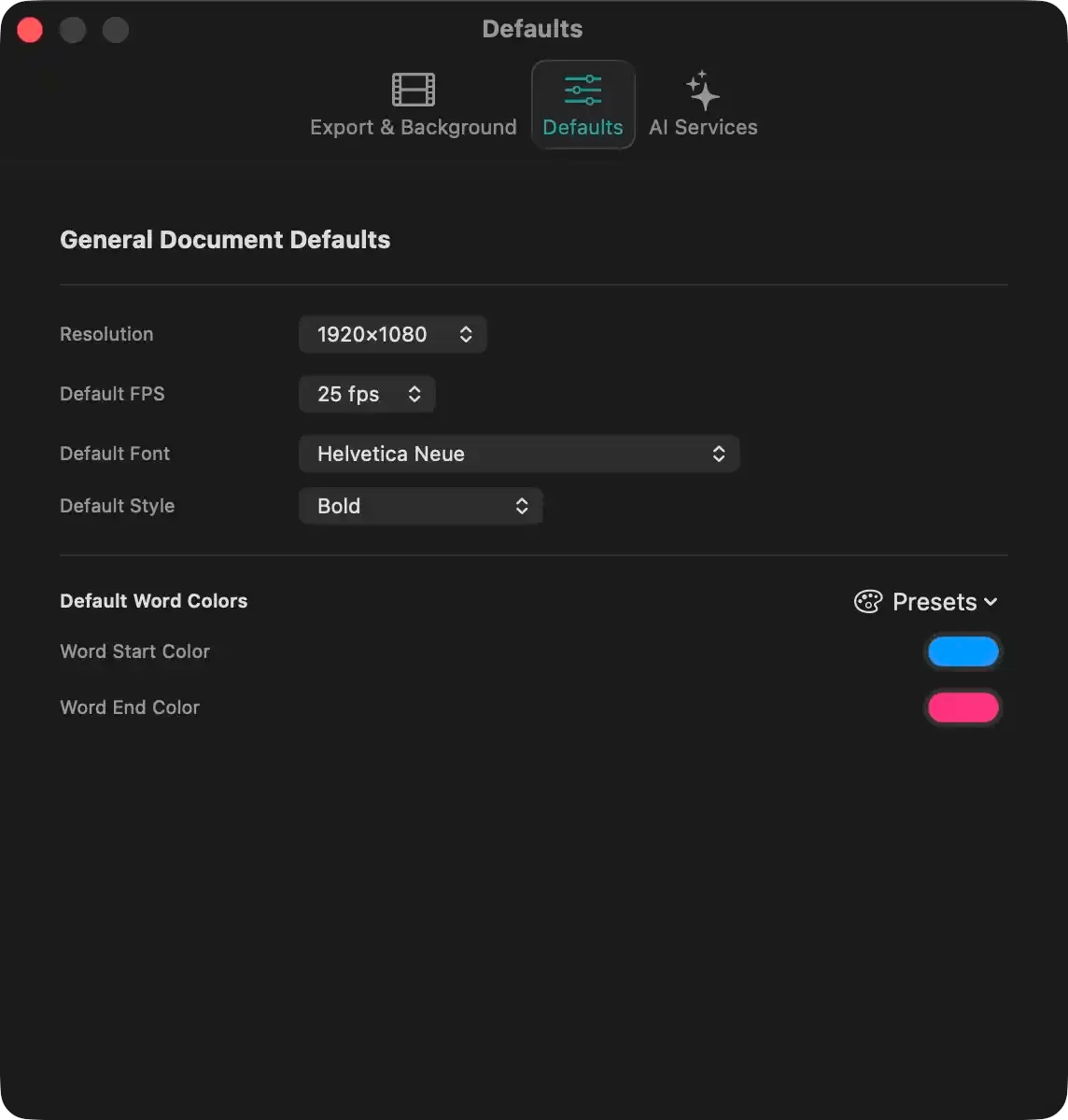Click the palette icon next to Presets
This screenshot has width=1068, height=1120.
868,602
